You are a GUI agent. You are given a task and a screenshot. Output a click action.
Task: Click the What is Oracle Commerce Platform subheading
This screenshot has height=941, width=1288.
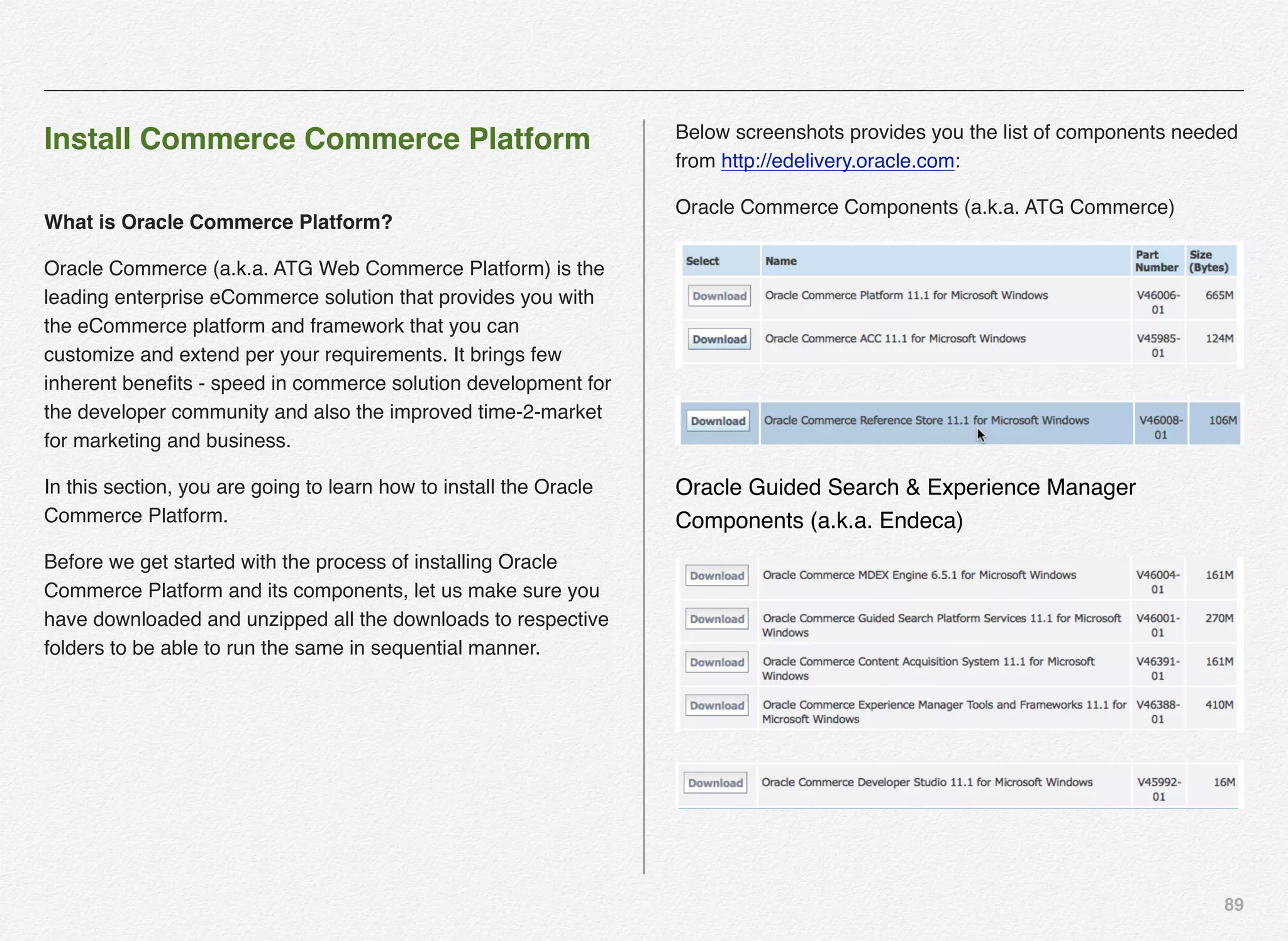(218, 222)
